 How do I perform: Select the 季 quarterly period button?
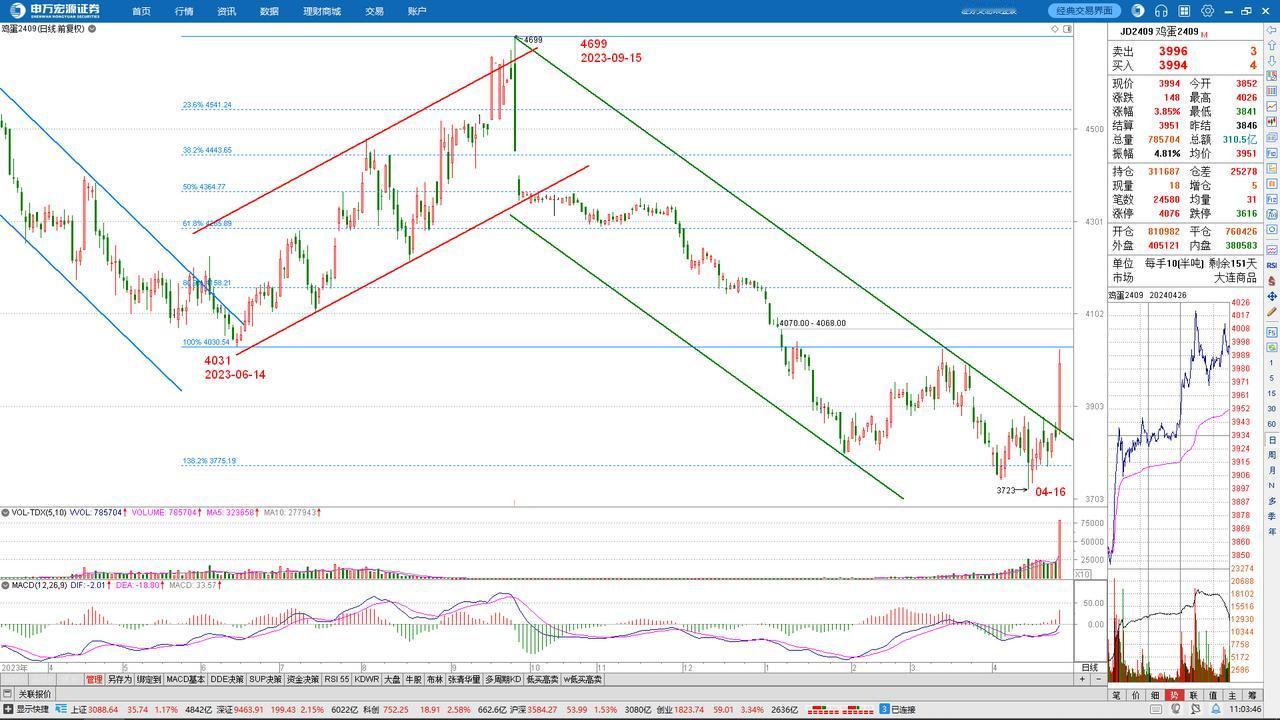coord(1271,515)
